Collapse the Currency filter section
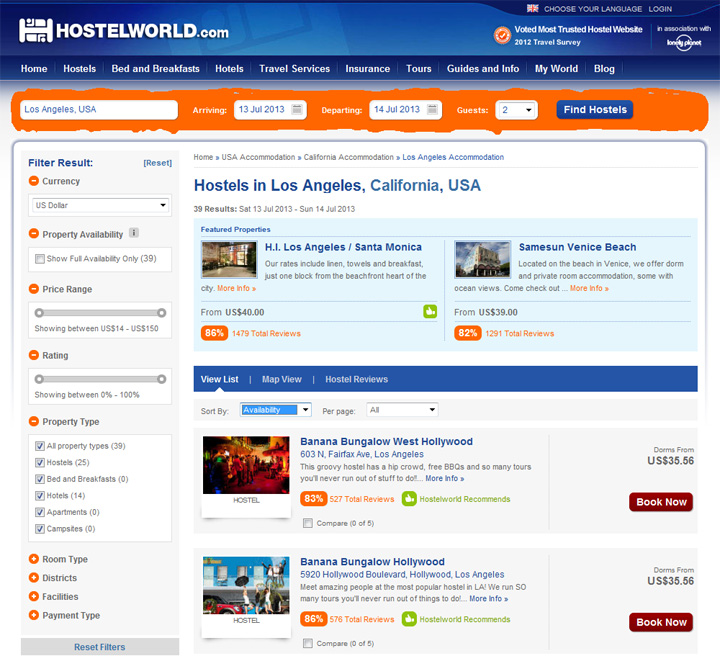Viewport: 720px width, 656px height. (x=34, y=181)
